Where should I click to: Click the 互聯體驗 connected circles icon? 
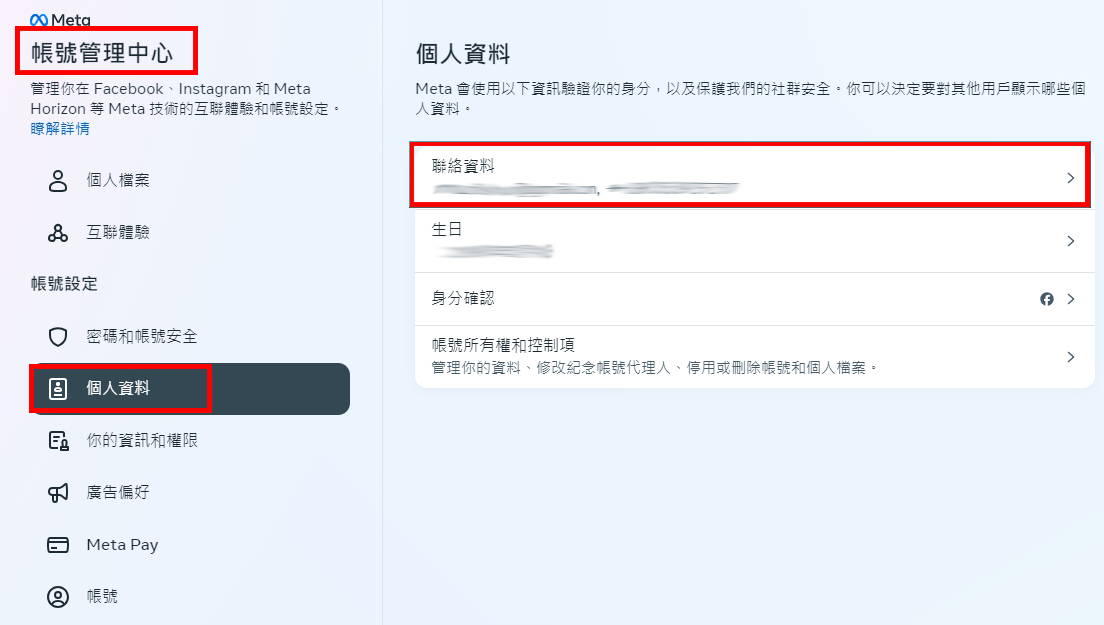(x=58, y=232)
